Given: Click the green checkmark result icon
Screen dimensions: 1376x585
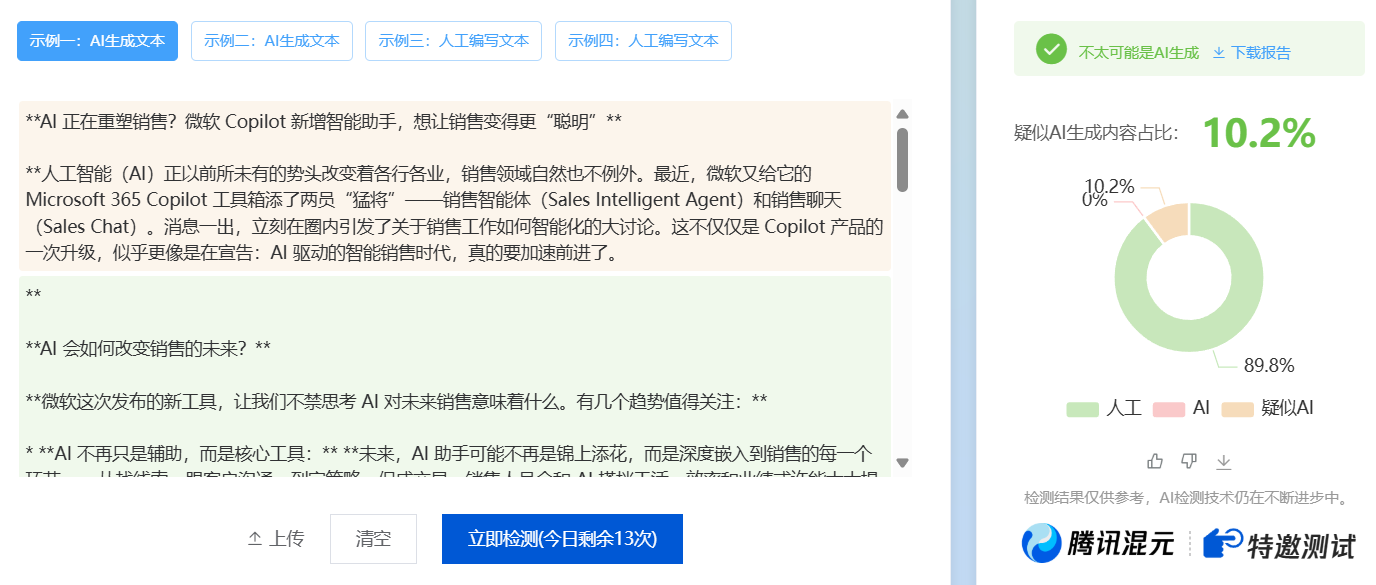Looking at the screenshot, I should (x=1051, y=49).
